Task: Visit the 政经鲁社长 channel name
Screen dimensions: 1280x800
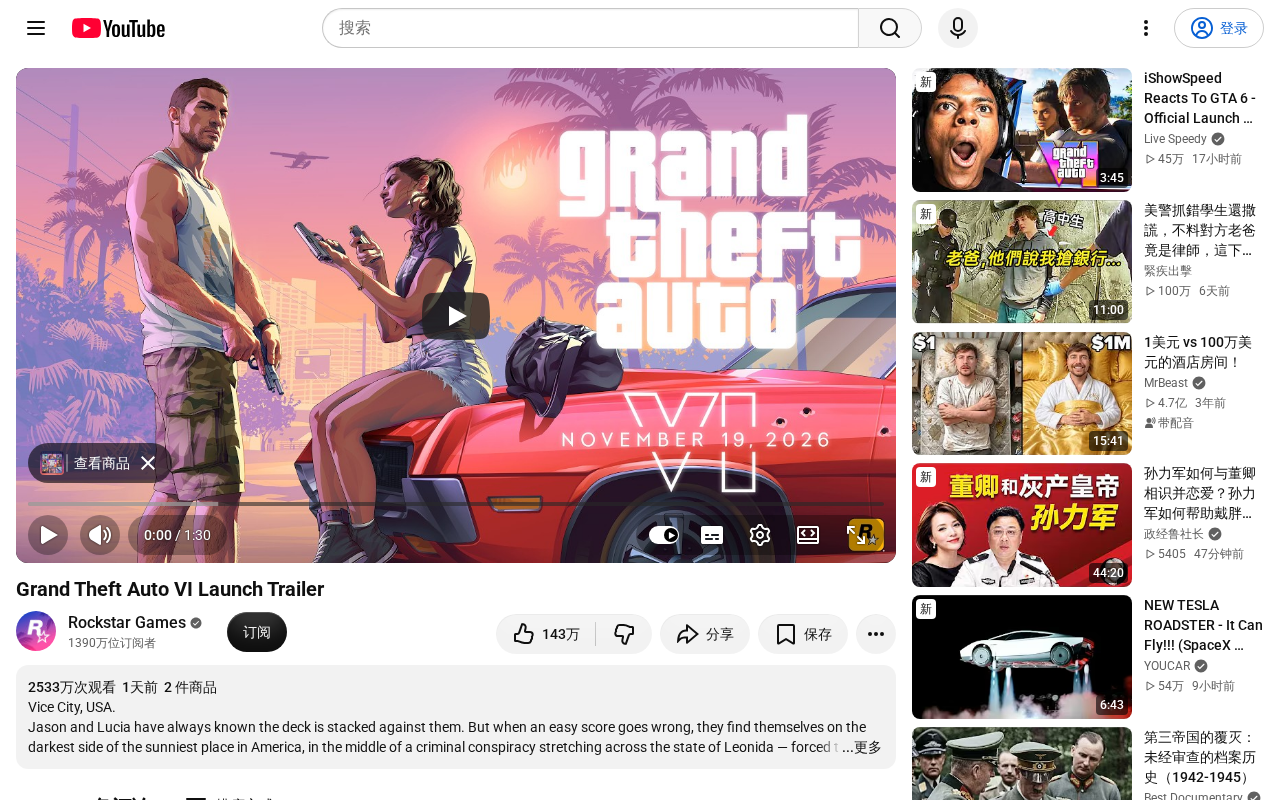Action: click(x=1174, y=534)
